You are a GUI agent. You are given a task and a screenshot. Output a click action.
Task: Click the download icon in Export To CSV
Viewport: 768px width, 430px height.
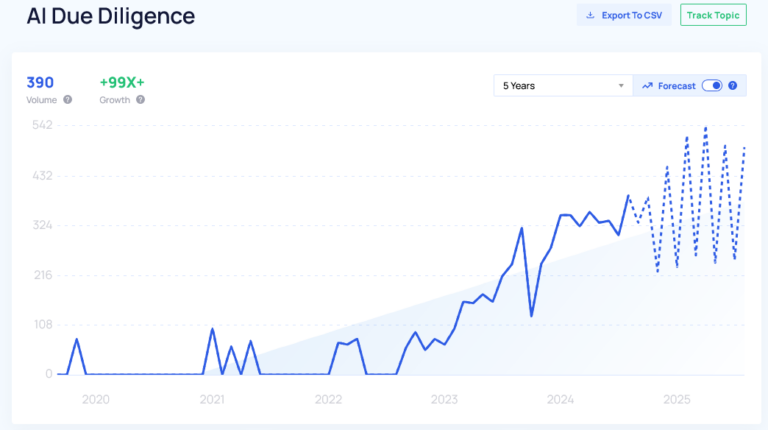tap(590, 15)
